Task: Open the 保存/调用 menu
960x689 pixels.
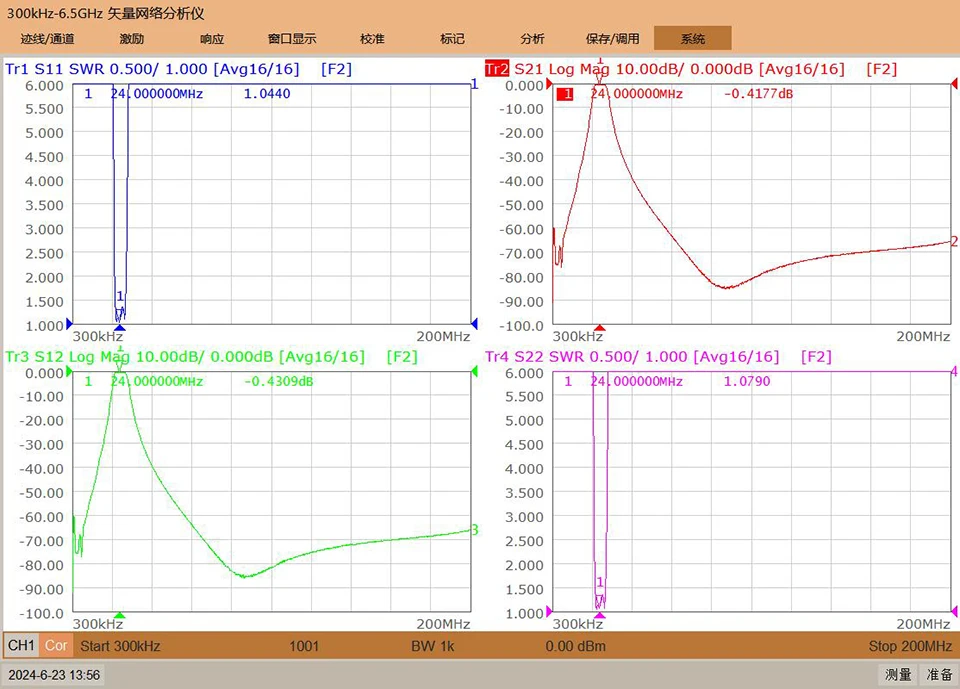Action: coord(612,39)
